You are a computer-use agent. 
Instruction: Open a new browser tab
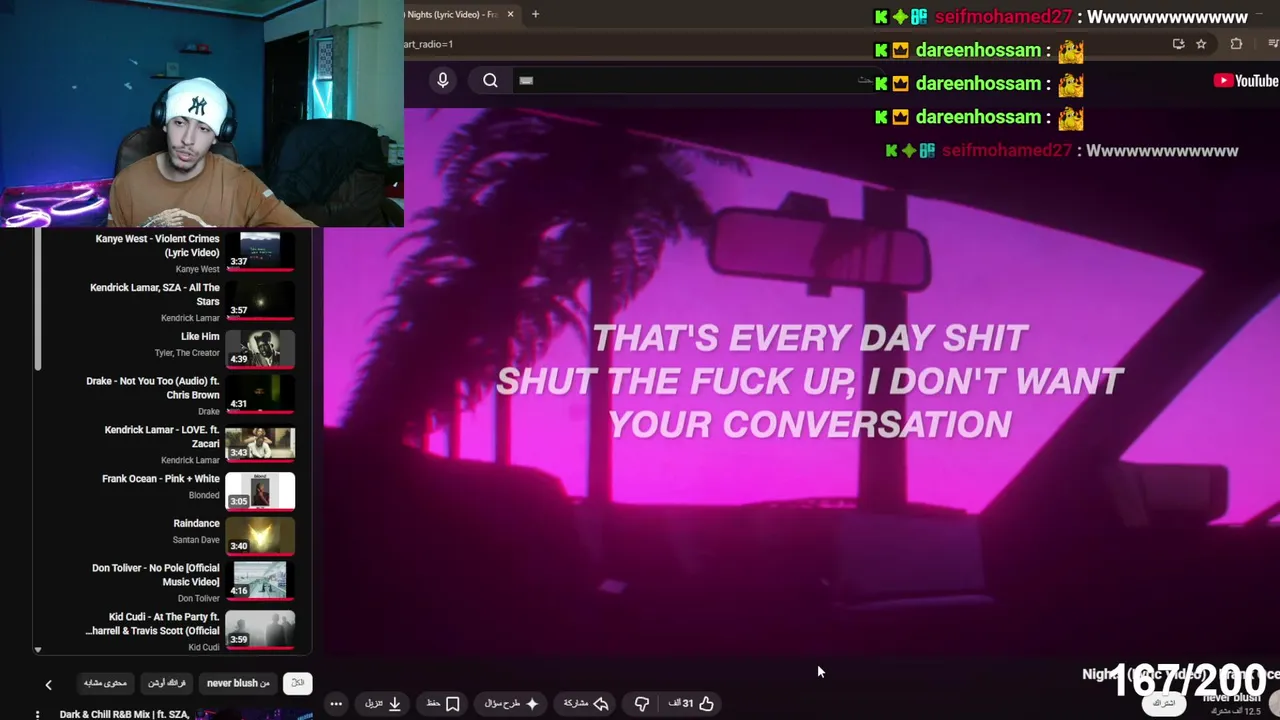pos(535,14)
